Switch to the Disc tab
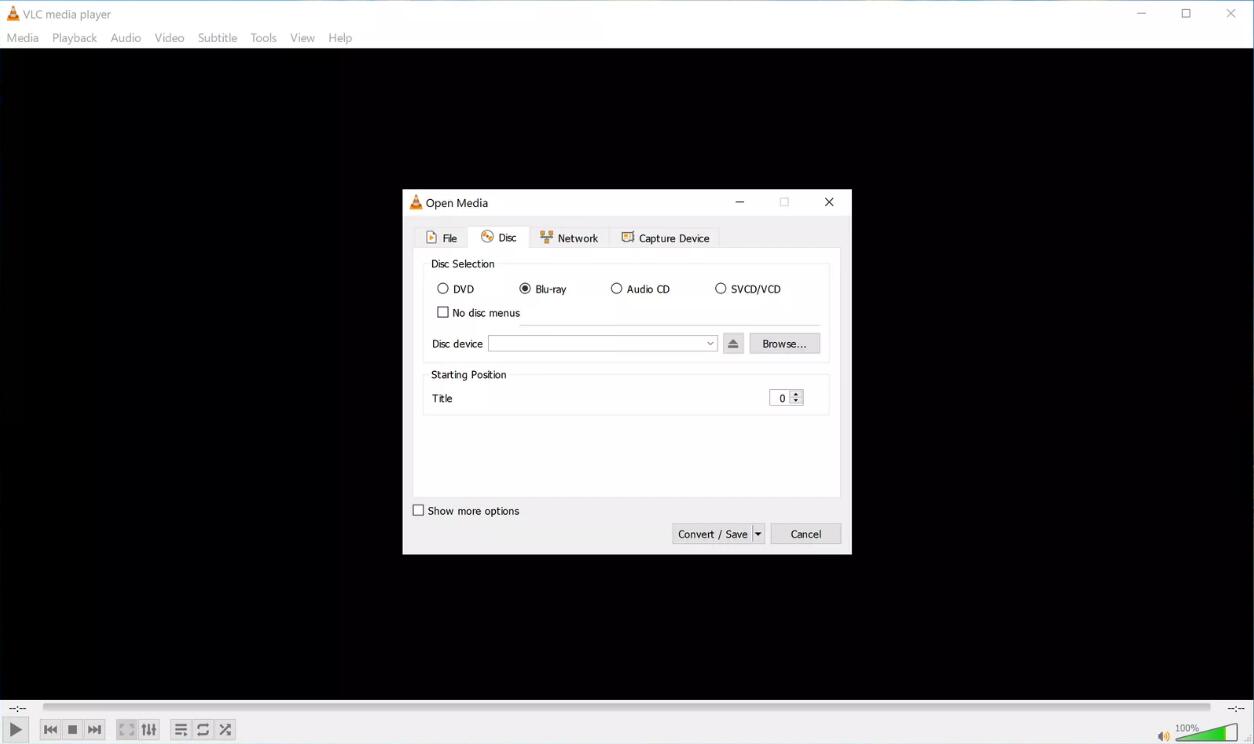Screen dimensions: 1254x744 499,237
